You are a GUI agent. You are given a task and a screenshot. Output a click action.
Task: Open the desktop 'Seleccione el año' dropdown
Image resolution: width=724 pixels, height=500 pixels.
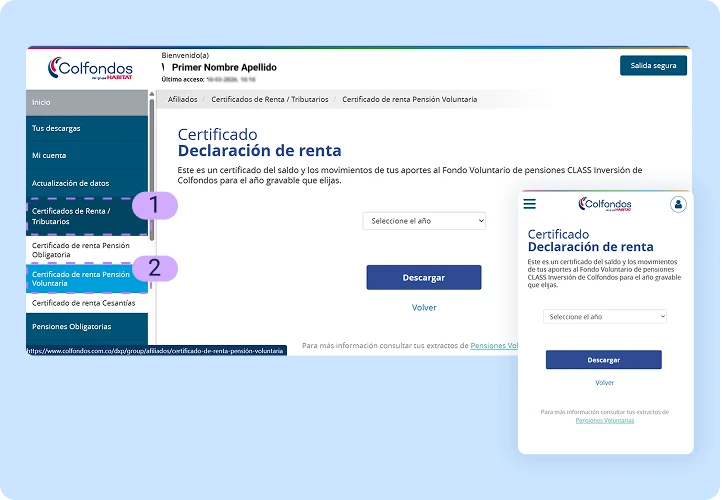click(x=424, y=221)
